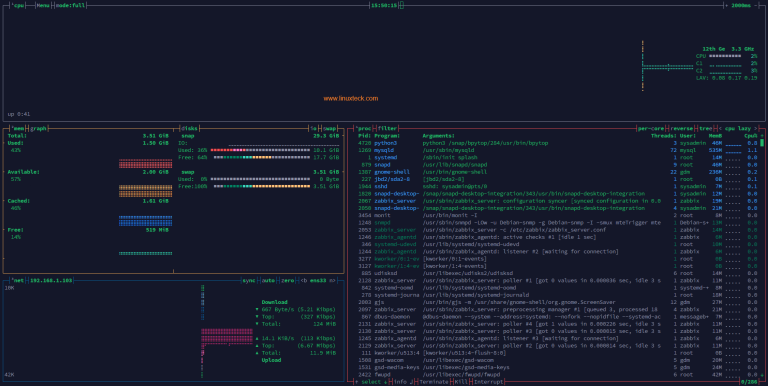Toggle net auto scaling
Screen dimensions: 768x386
[x=268, y=280]
